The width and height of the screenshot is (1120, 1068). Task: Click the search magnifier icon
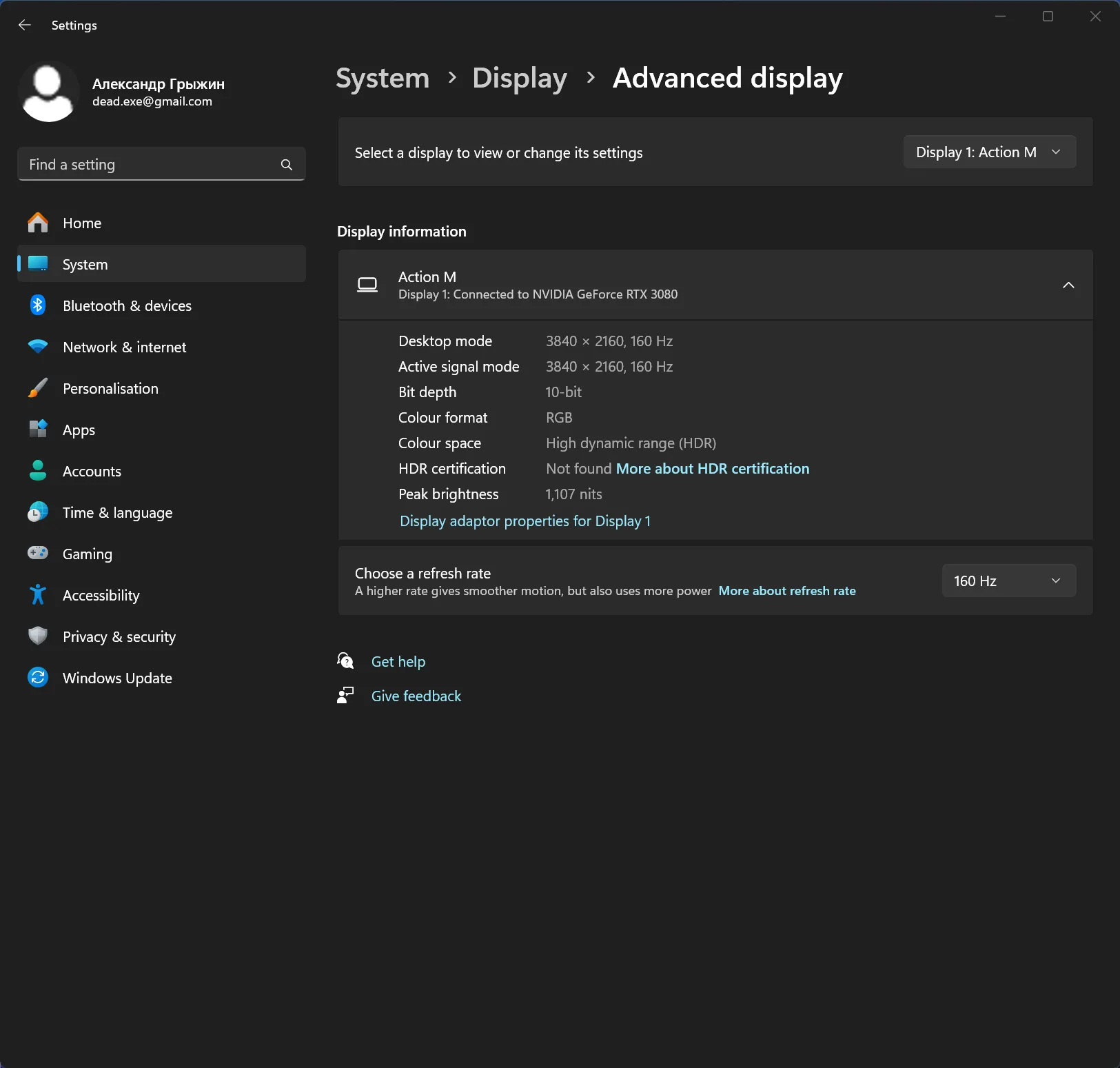click(x=287, y=165)
